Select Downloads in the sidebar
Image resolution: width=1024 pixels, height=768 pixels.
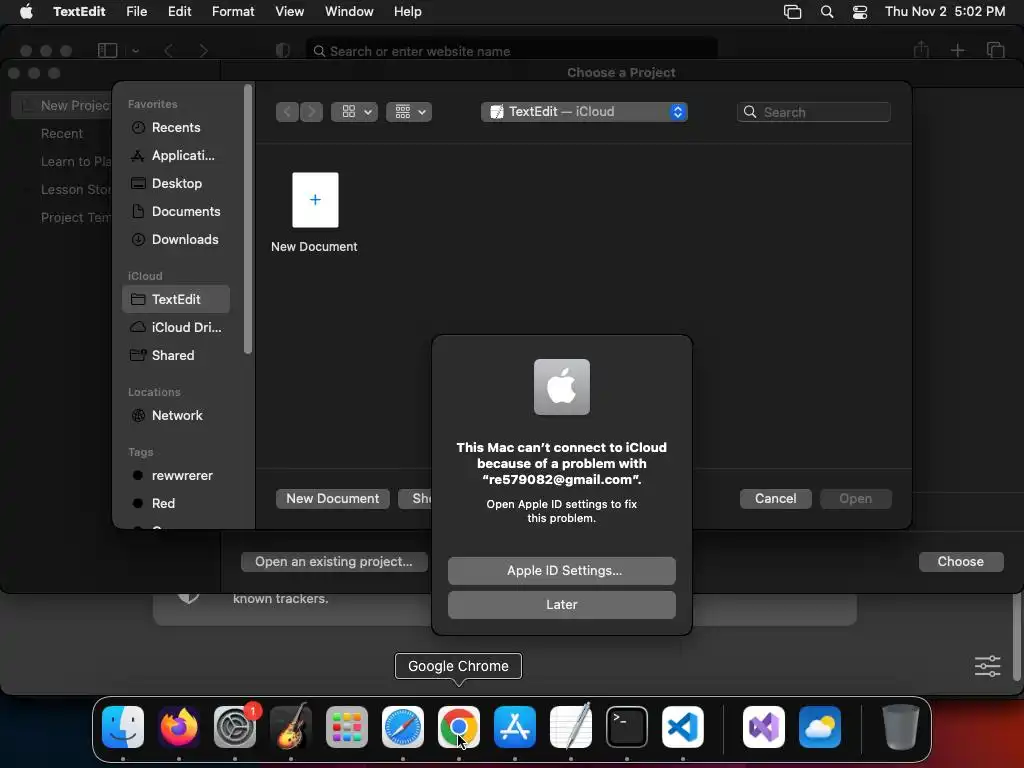176,240
